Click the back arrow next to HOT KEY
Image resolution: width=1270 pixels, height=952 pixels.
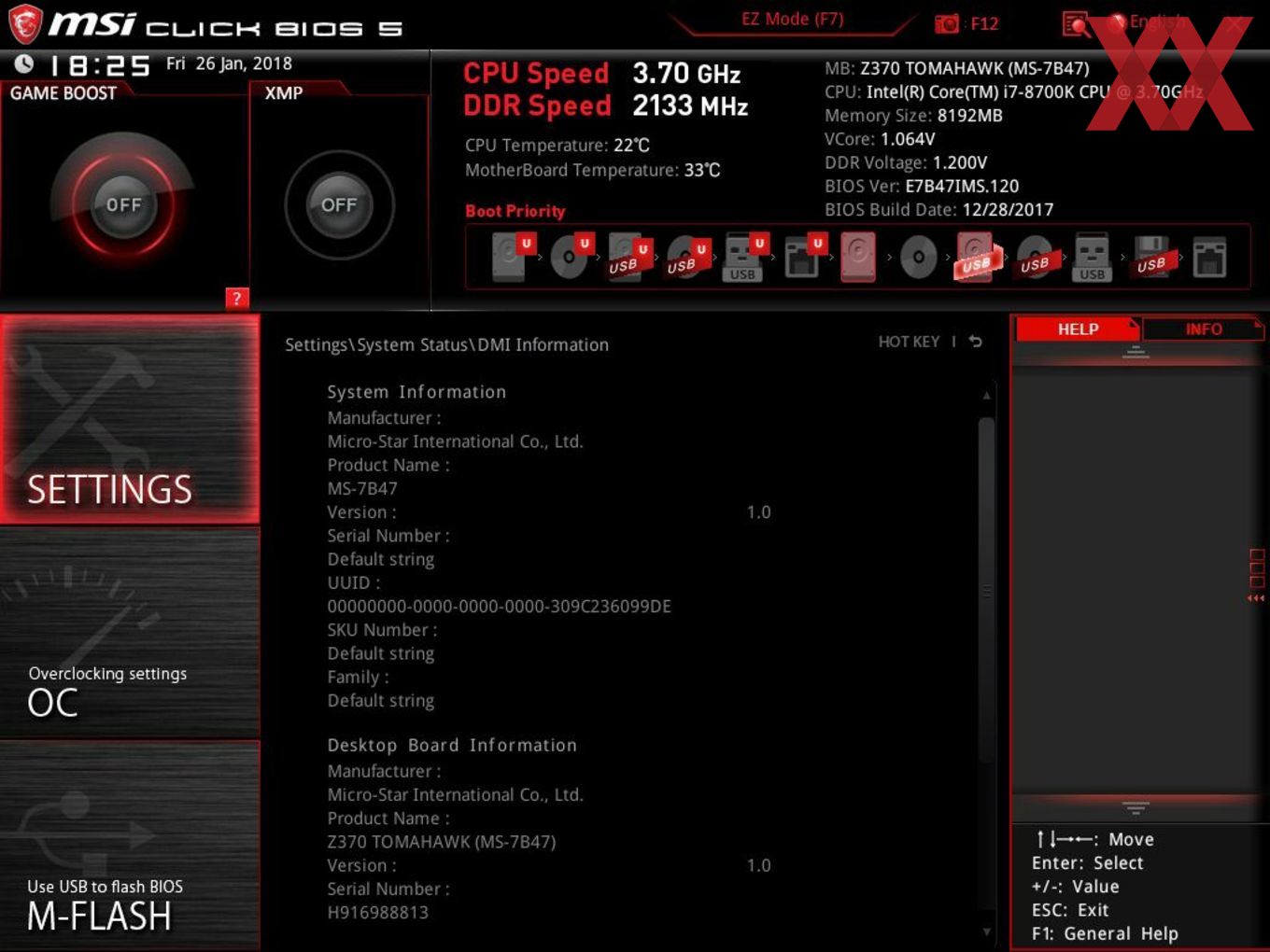pyautogui.click(x=976, y=342)
